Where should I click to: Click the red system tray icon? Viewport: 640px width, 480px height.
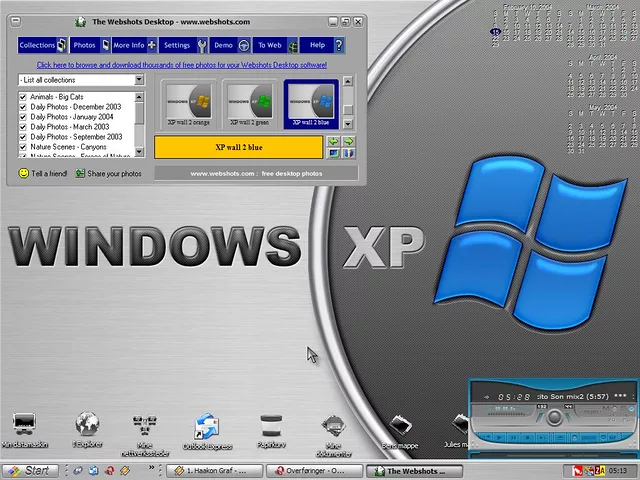(x=577, y=471)
